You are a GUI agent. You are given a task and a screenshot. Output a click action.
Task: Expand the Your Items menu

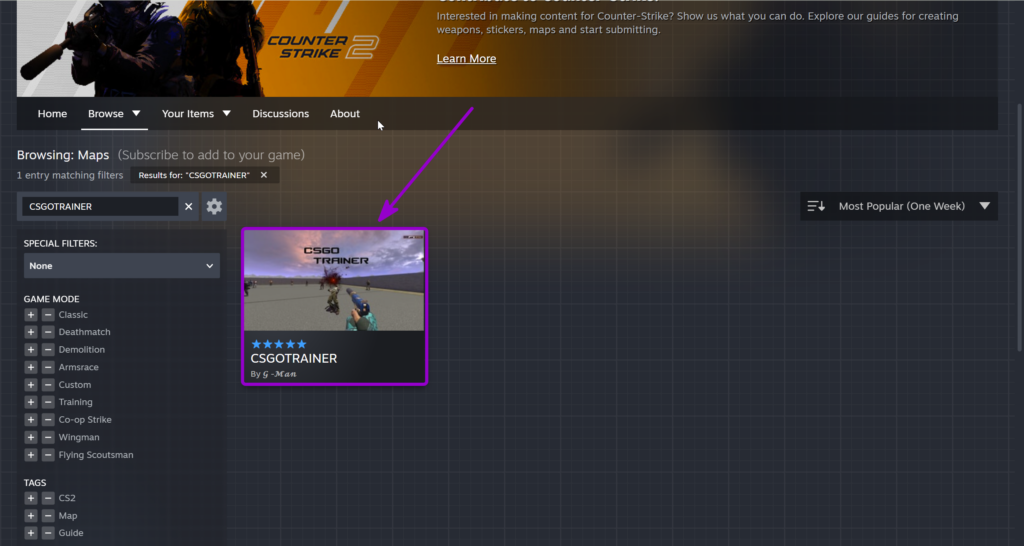[196, 114]
